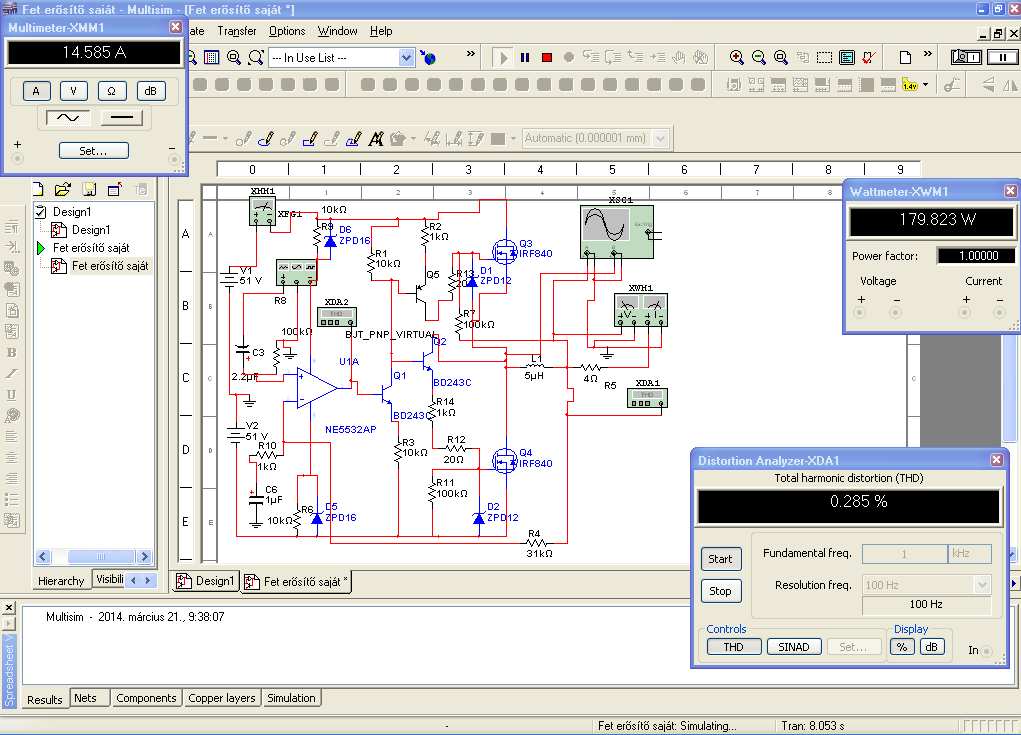Viewport: 1021px width, 735px height.
Task: Enable SINAD mode in distortion analyzer
Action: tap(794, 647)
